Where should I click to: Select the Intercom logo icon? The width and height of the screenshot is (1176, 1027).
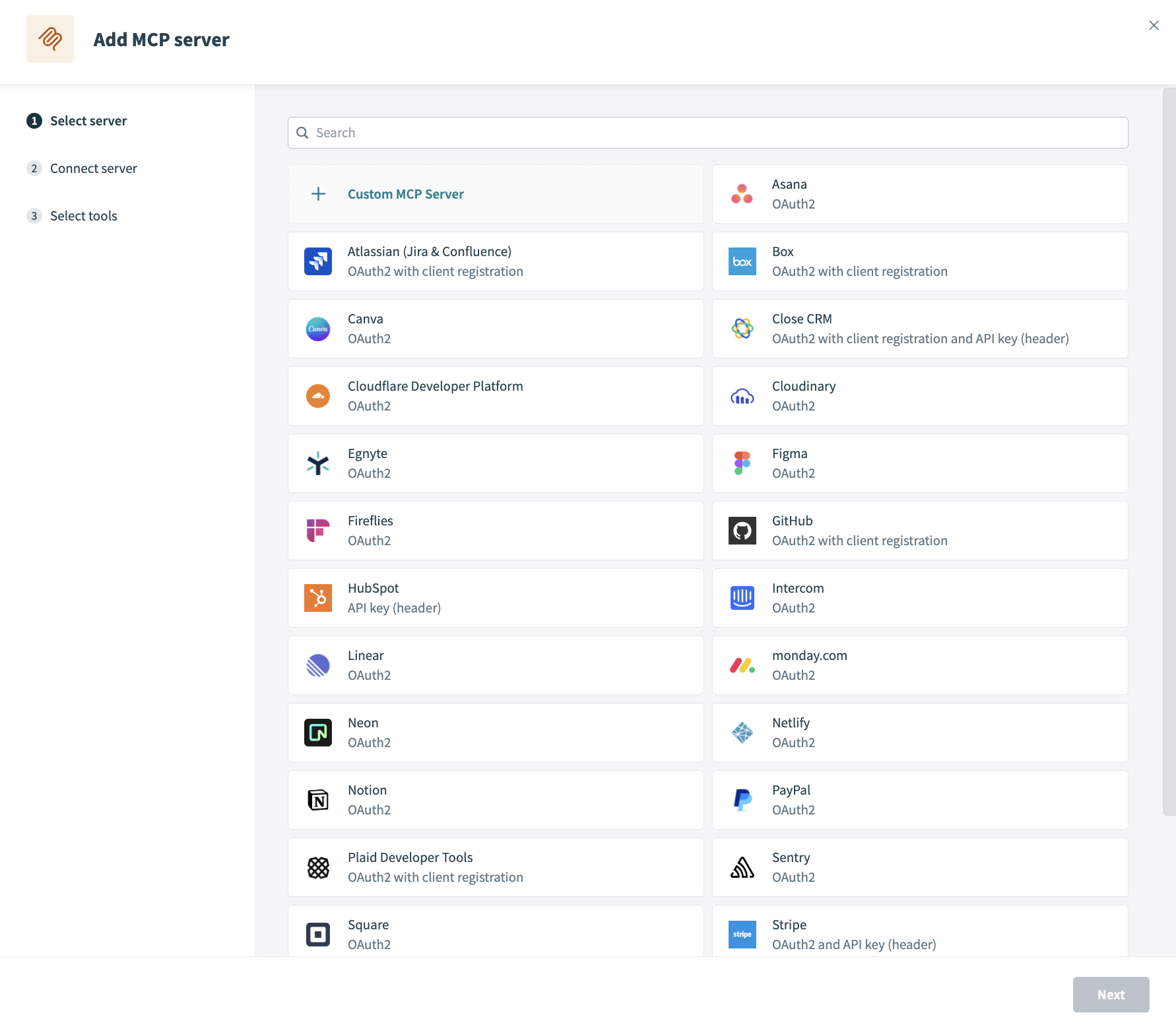pyautogui.click(x=742, y=598)
